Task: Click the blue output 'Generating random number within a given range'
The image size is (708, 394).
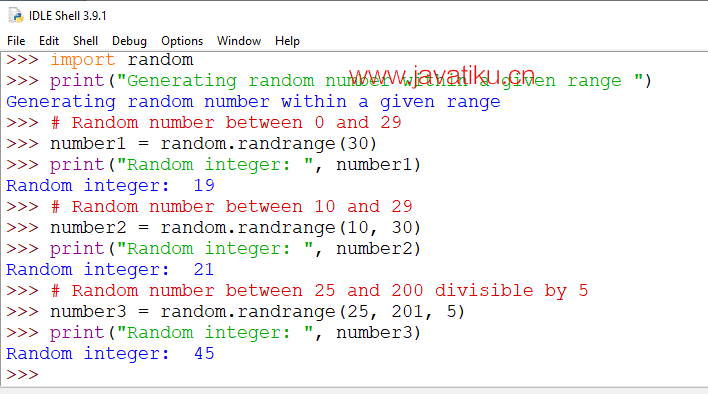Action: (253, 102)
